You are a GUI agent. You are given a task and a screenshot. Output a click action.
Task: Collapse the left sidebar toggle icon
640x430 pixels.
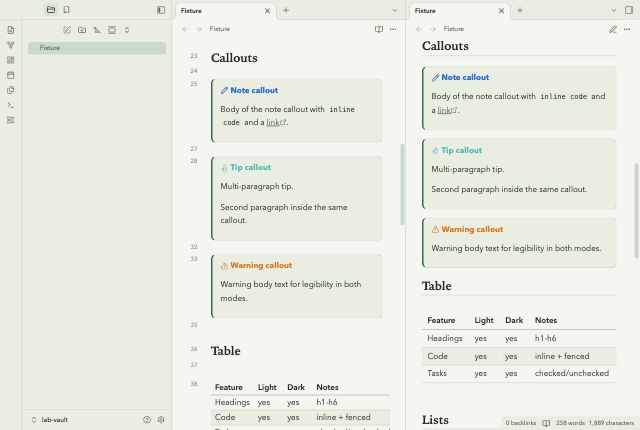tap(161, 10)
